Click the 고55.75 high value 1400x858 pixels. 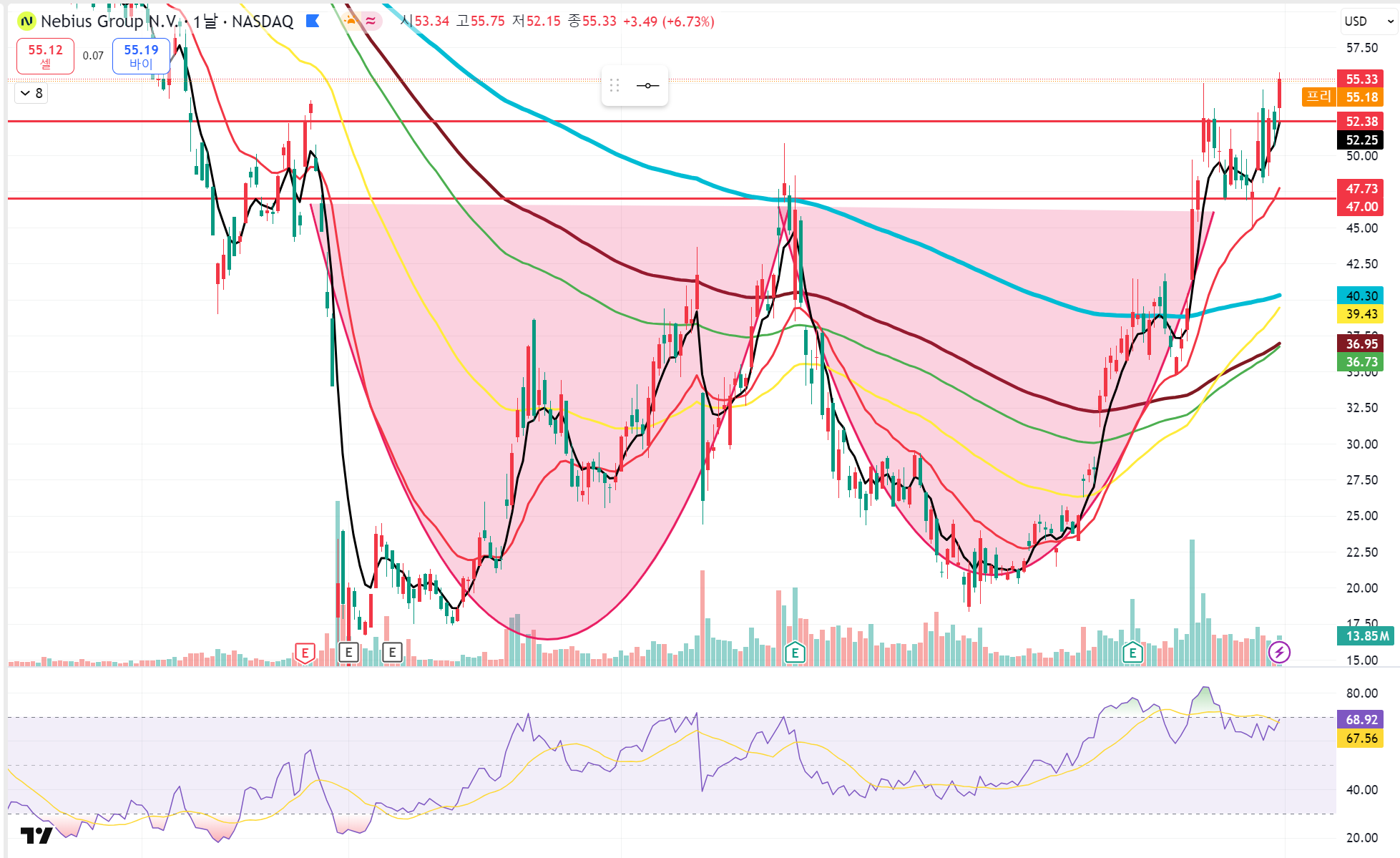[481, 21]
